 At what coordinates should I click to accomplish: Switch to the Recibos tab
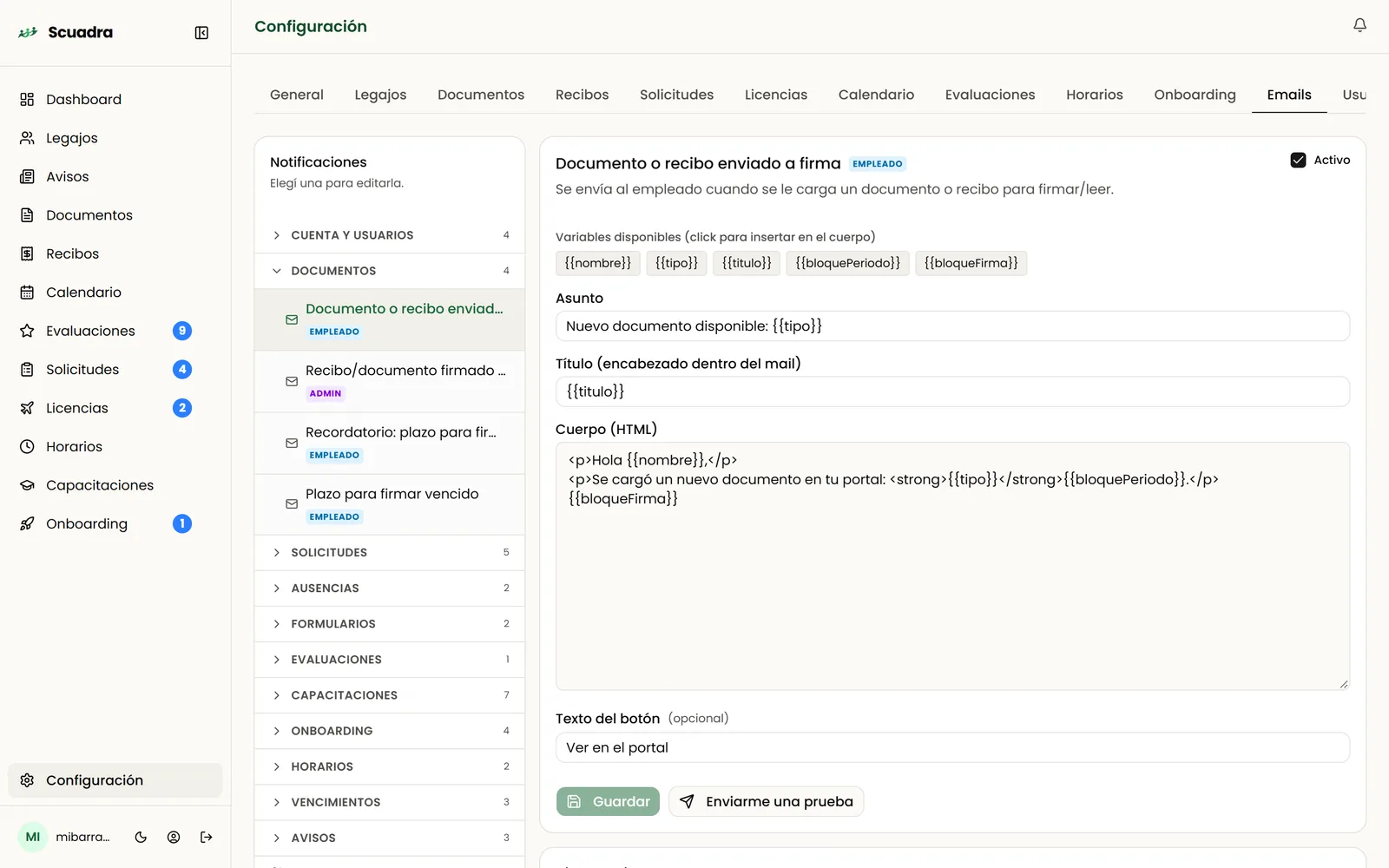pyautogui.click(x=583, y=95)
